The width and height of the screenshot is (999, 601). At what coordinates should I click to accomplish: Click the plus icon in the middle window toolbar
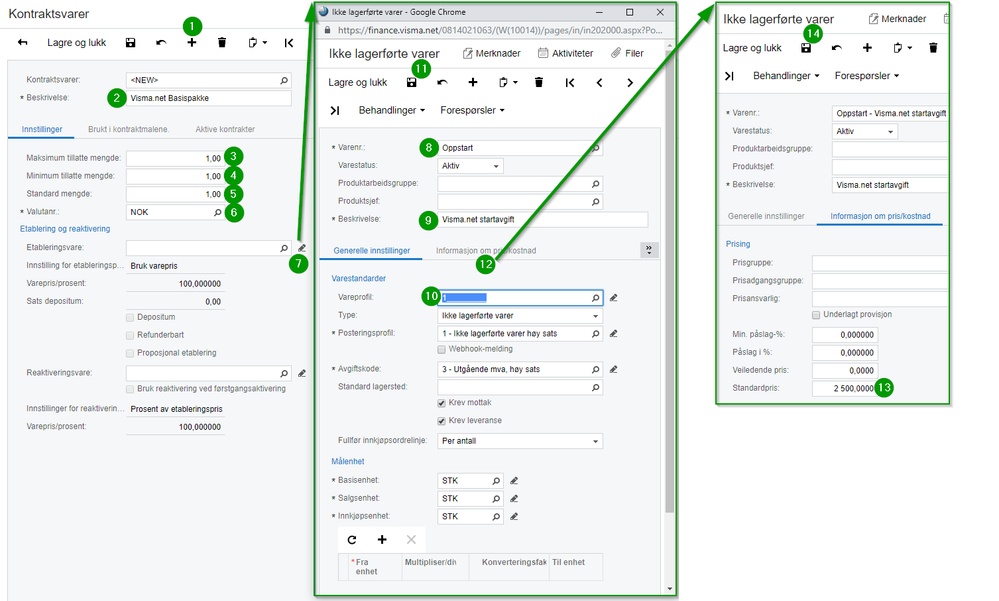(473, 82)
